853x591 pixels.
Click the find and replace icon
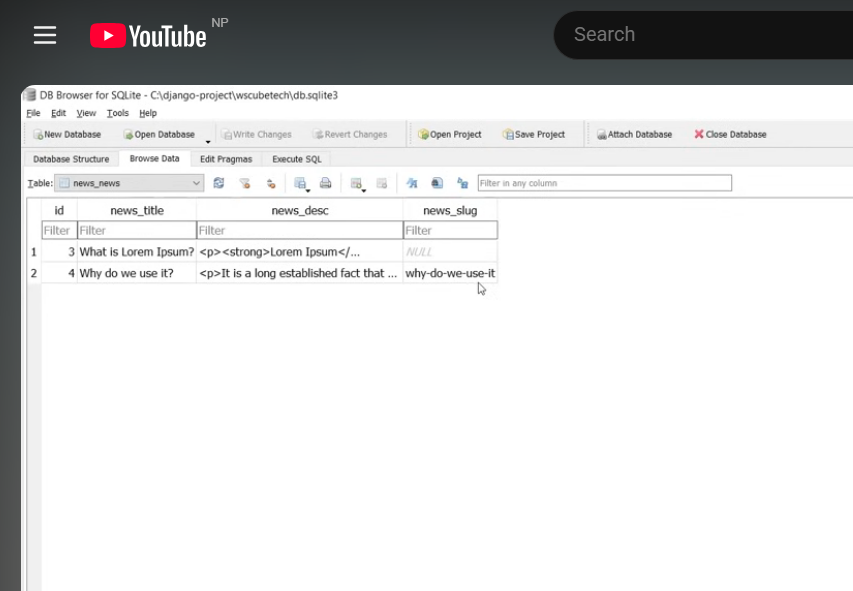click(462, 183)
